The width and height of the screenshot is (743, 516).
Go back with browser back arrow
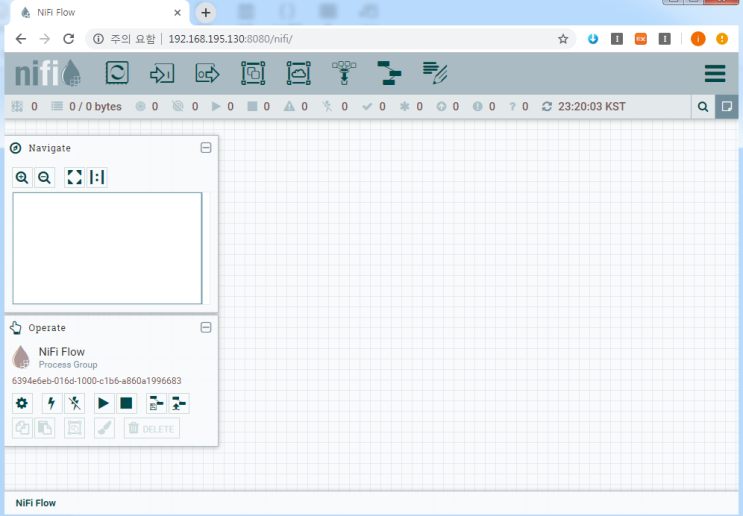21,39
